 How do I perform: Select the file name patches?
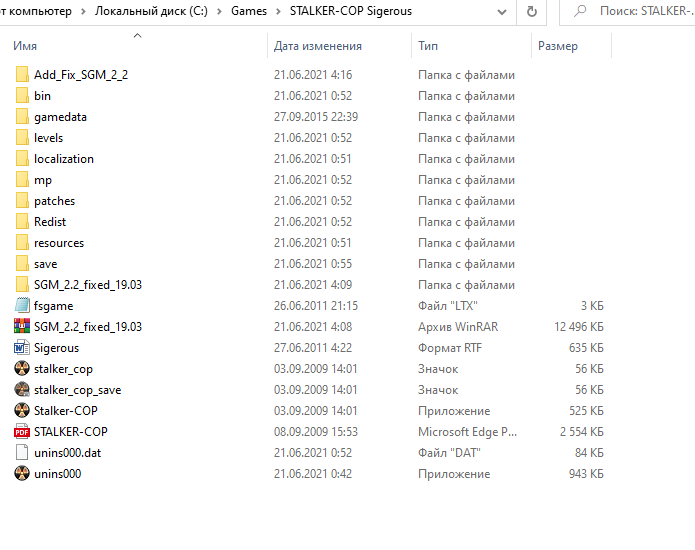pos(55,201)
